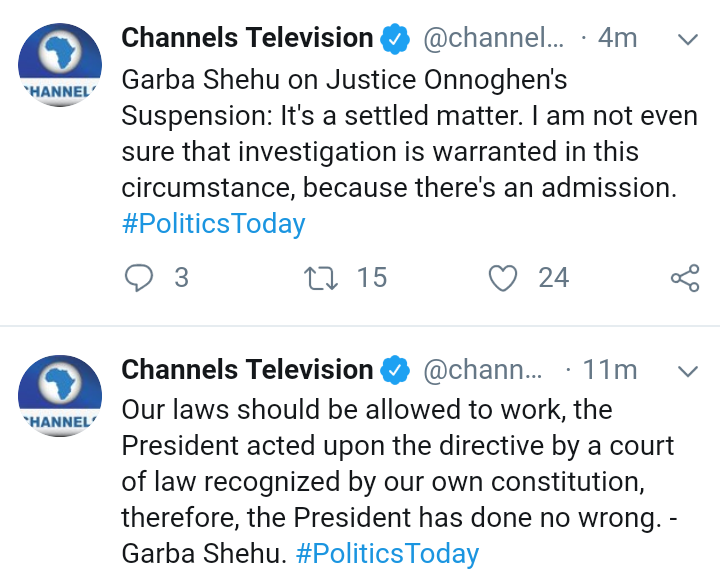Open the tweet saying "Our laws should be allowed"
This screenshot has height=571, width=720.
click(400, 465)
